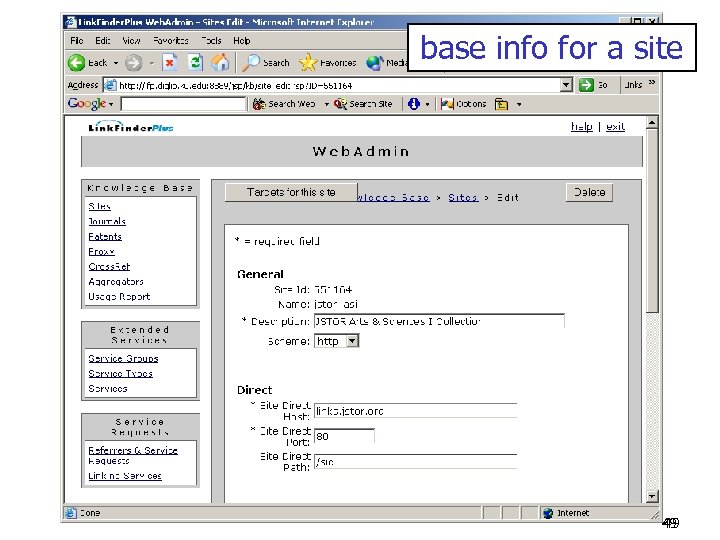Click the Google toolbar info icon

pos(414,104)
